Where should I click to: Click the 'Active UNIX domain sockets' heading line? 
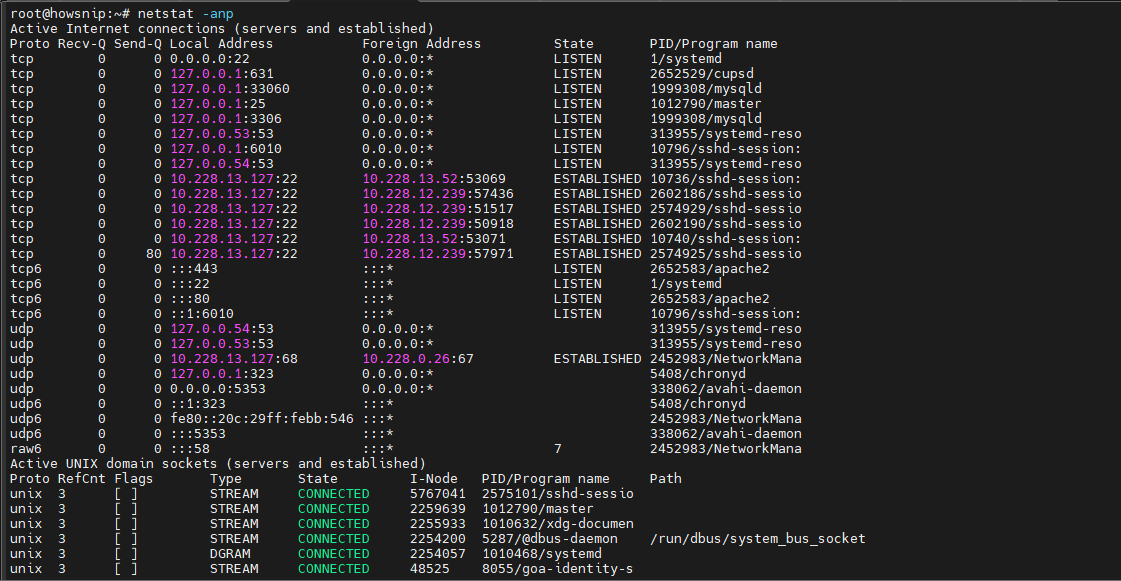tap(217, 464)
